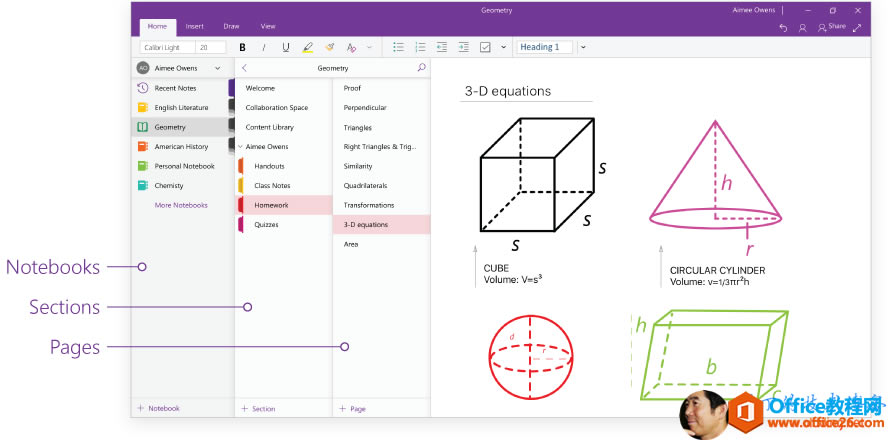Increase the paragraph indent
The height and width of the screenshot is (440, 891).
point(463,47)
